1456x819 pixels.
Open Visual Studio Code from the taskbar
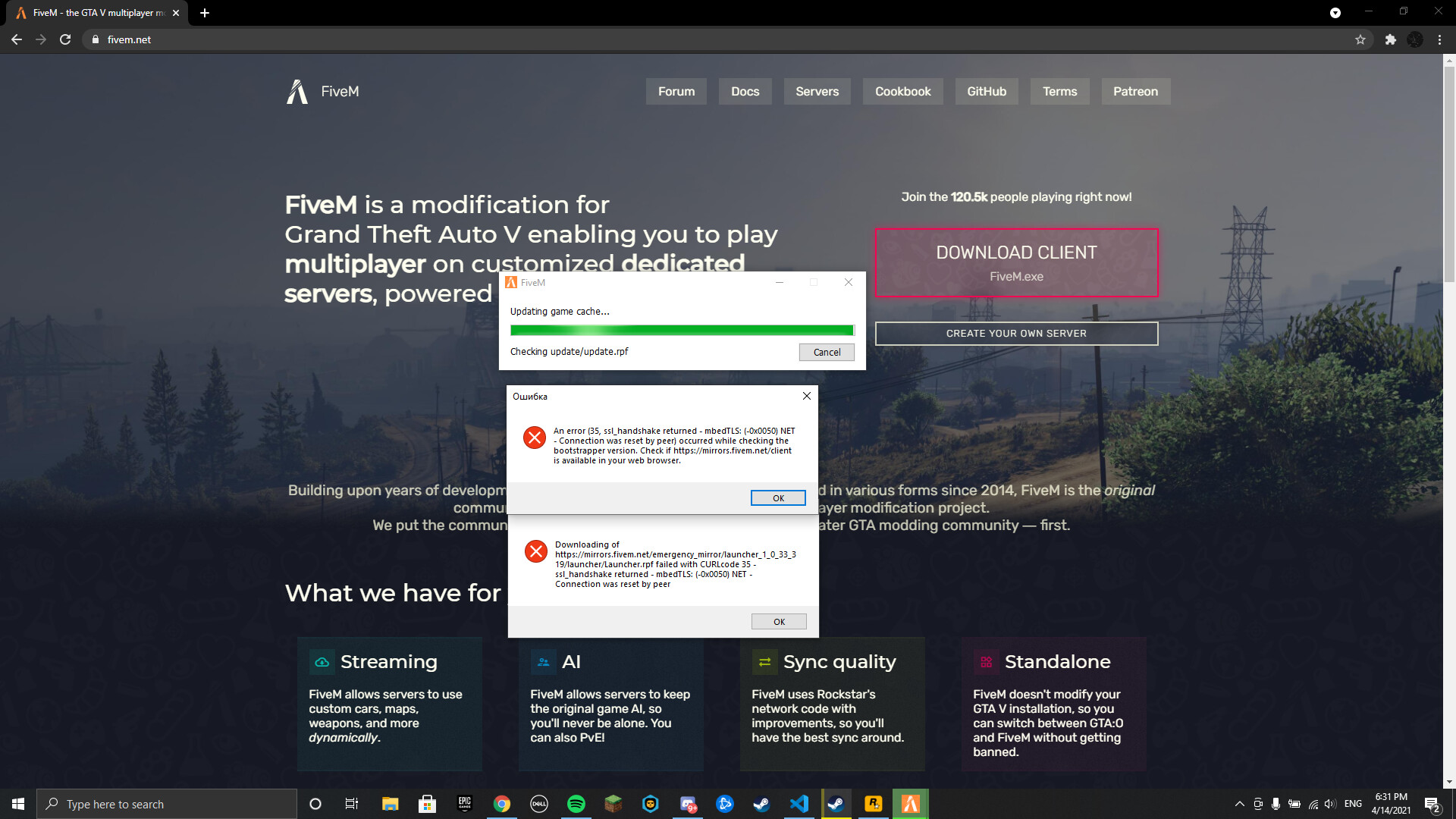799,804
